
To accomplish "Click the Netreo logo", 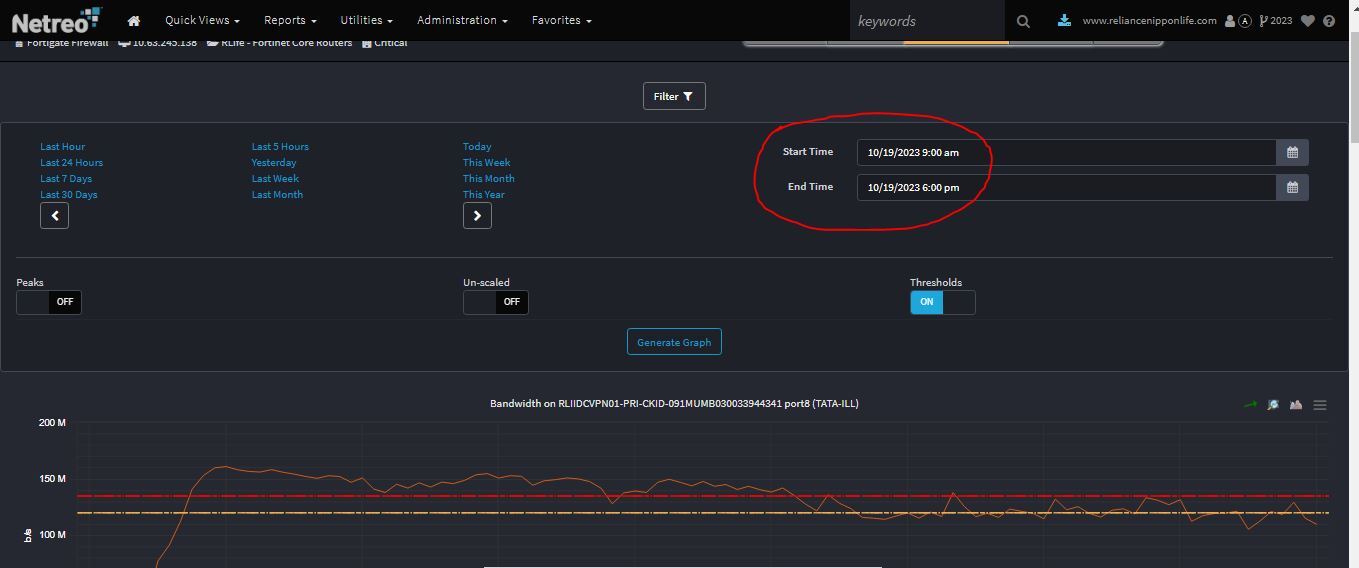I will [56, 20].
